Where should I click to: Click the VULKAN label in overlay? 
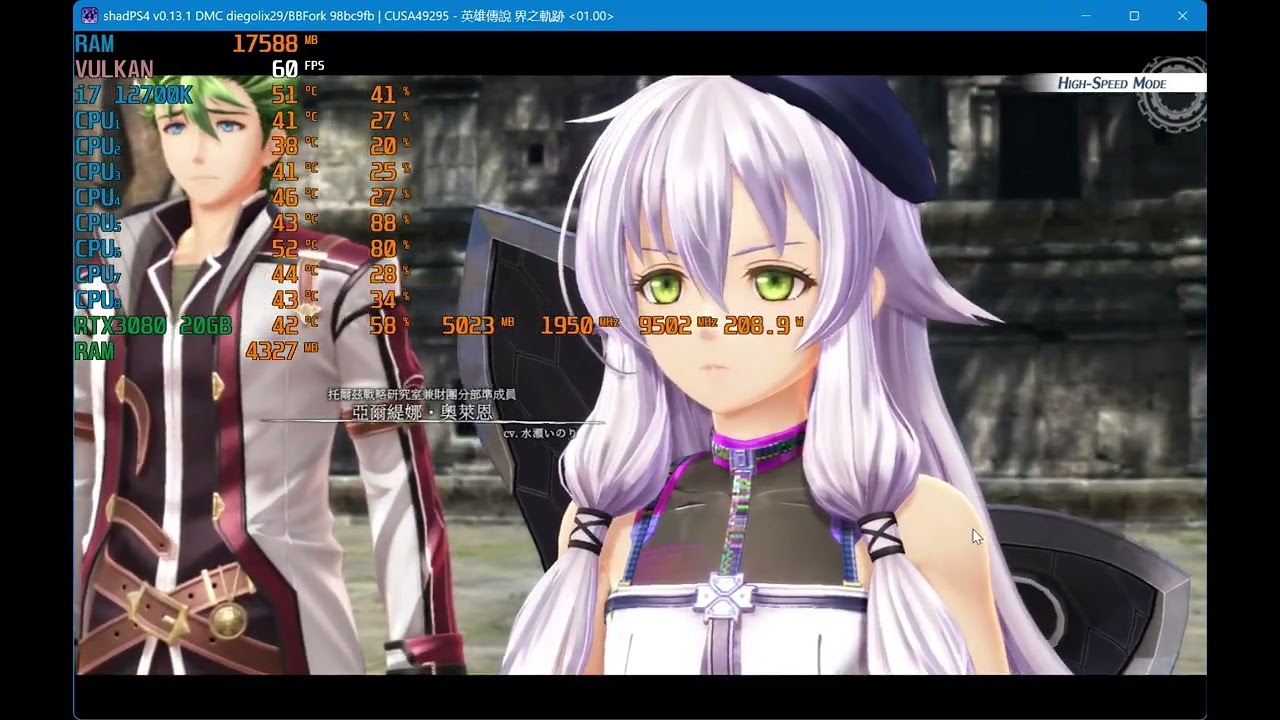[x=114, y=69]
